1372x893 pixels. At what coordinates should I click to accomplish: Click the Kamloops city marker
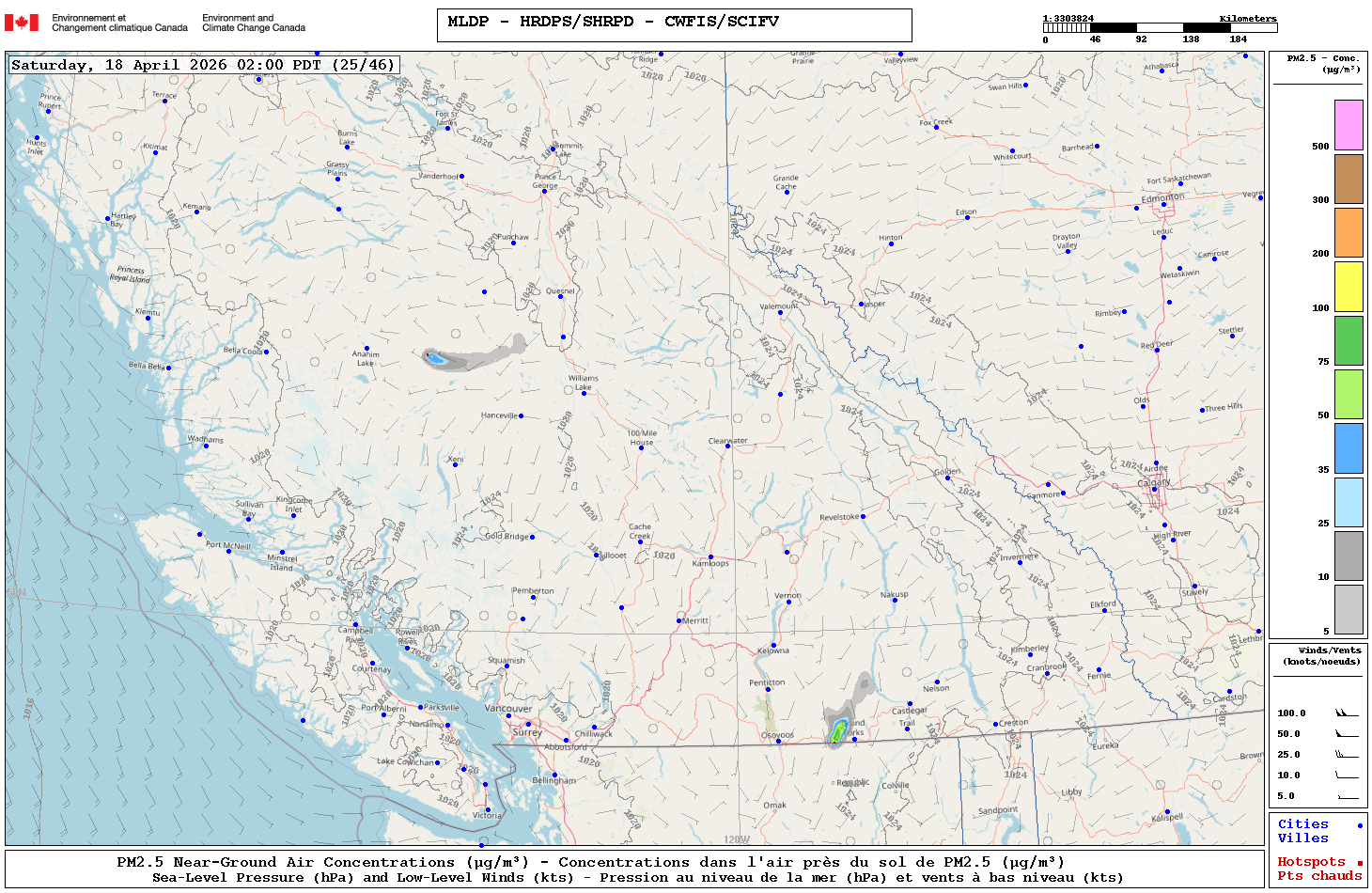(710, 557)
